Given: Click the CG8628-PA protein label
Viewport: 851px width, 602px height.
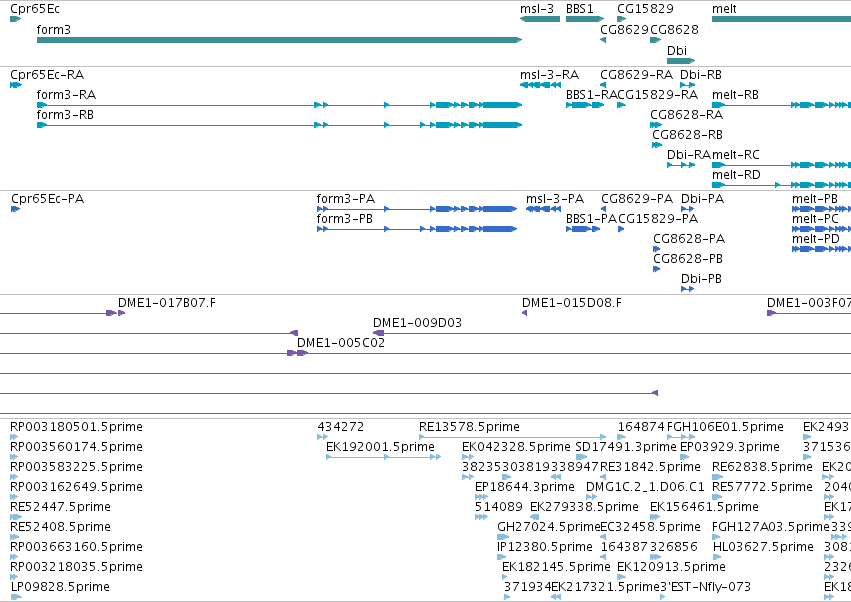Looking at the screenshot, I should tap(689, 239).
